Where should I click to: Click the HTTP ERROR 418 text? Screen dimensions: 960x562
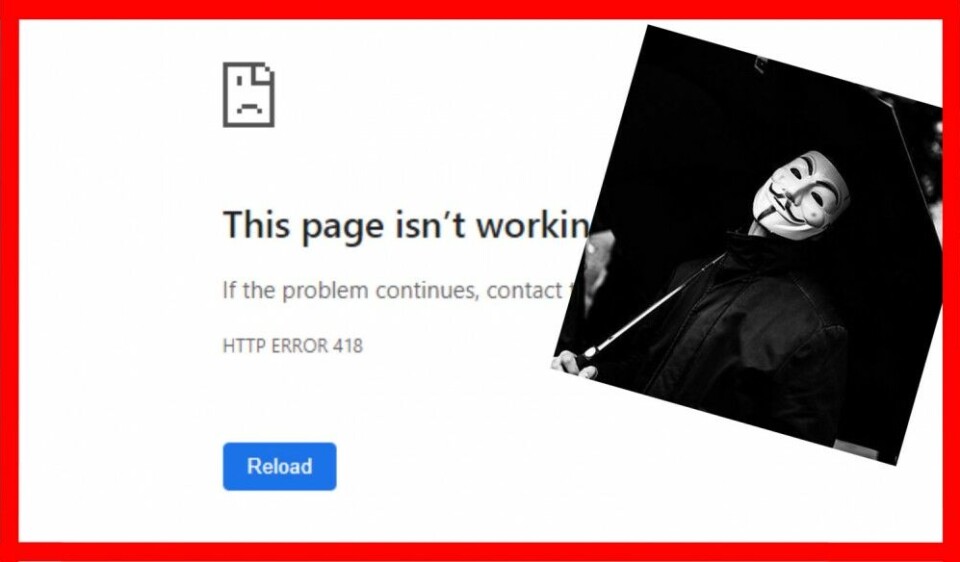(x=293, y=346)
